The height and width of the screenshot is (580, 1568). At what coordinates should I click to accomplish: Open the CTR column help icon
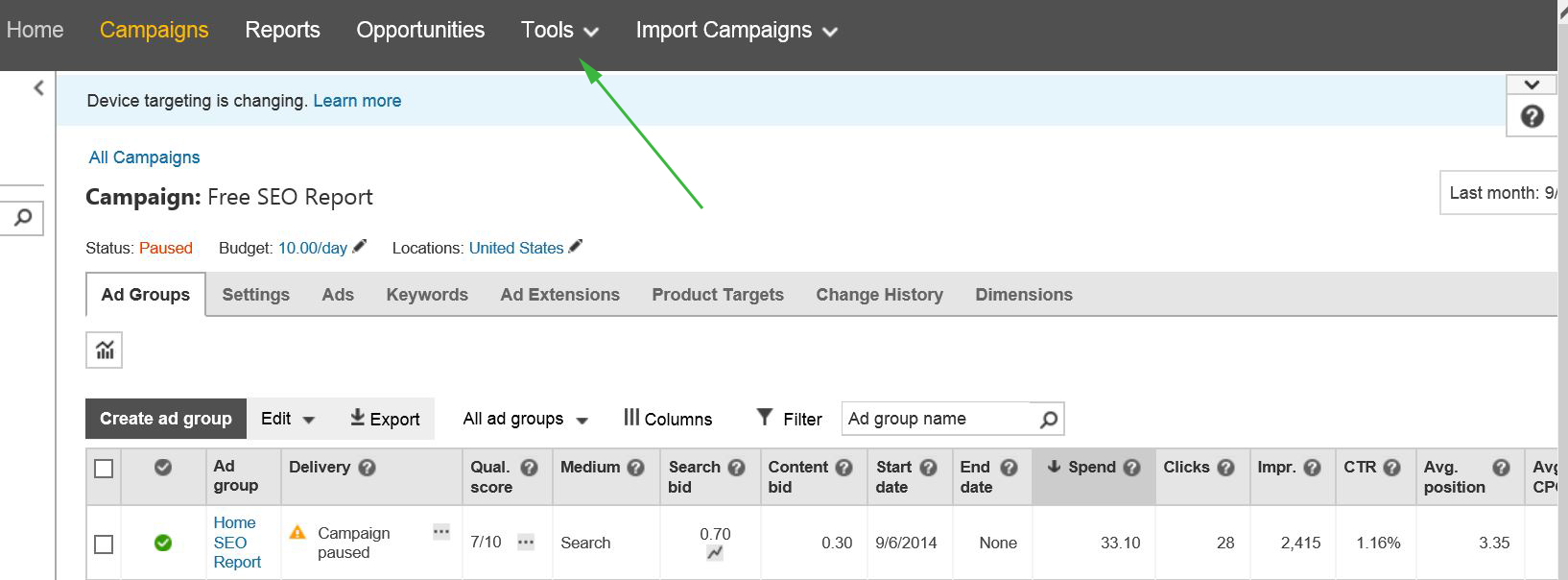tap(1391, 468)
